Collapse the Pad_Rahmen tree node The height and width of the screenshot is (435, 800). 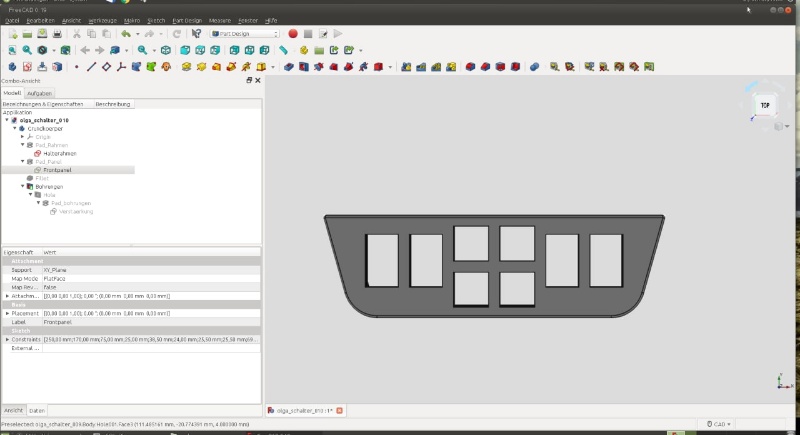[x=23, y=145]
